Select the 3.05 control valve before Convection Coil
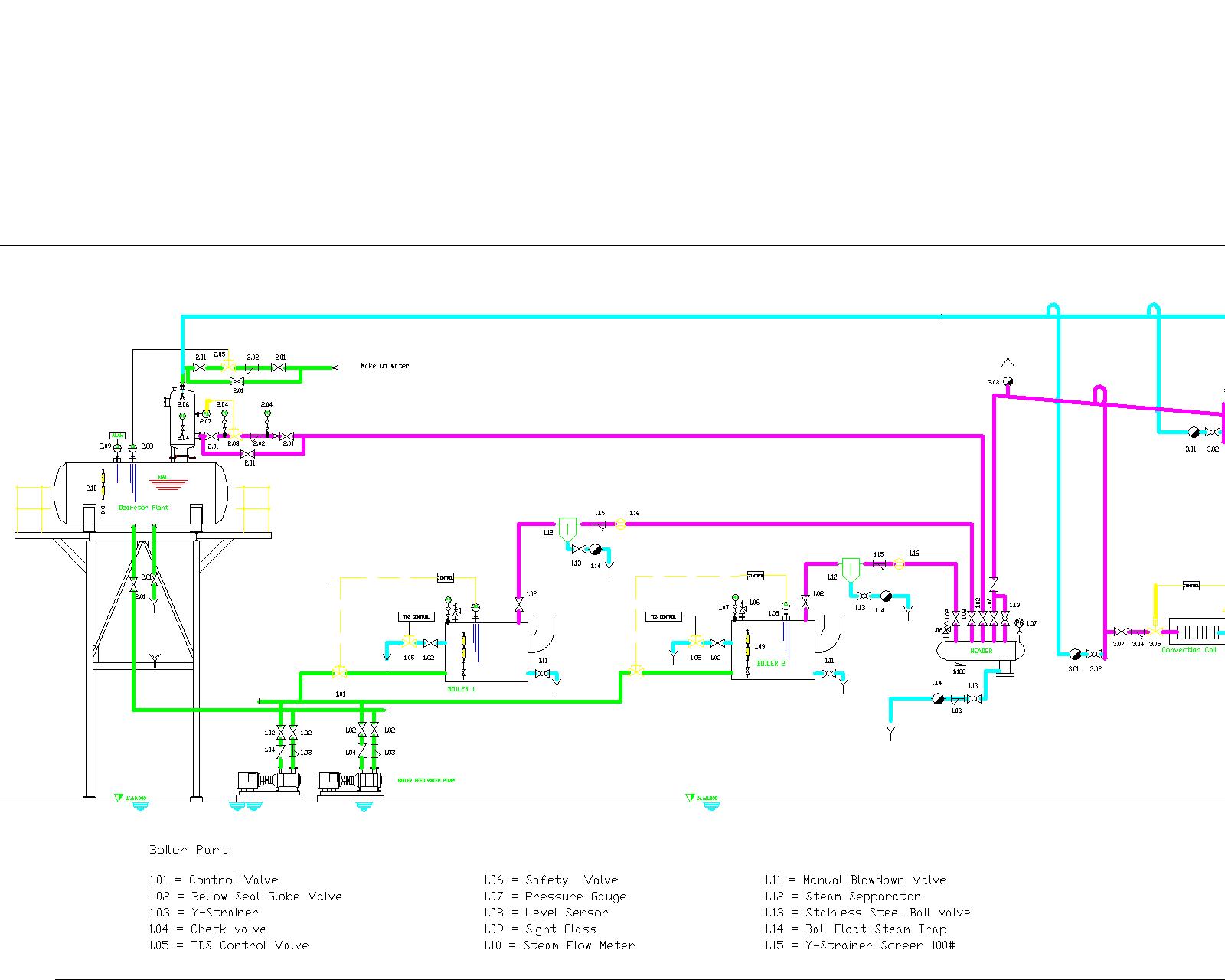 point(1154,632)
